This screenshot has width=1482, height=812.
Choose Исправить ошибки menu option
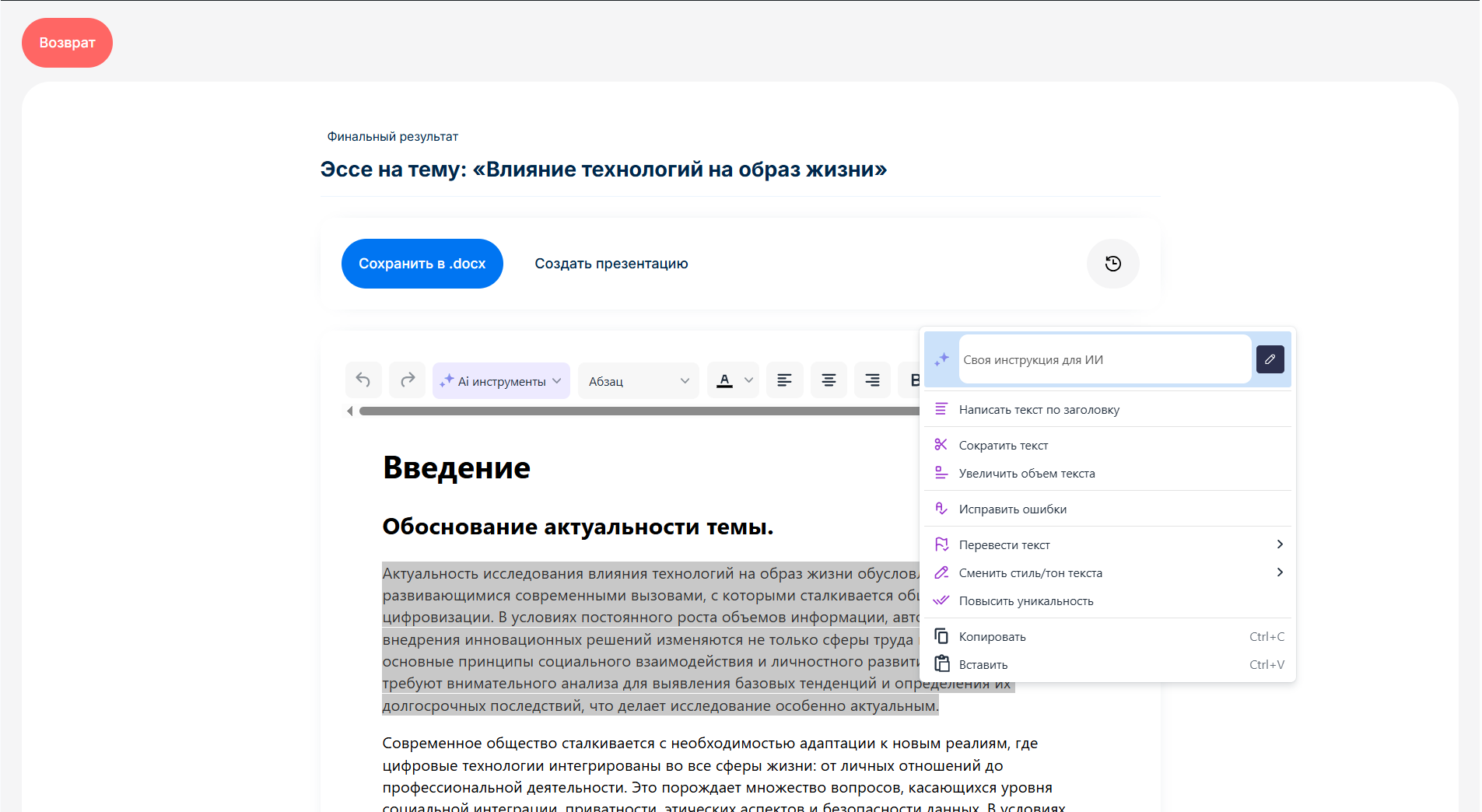[x=1012, y=509]
